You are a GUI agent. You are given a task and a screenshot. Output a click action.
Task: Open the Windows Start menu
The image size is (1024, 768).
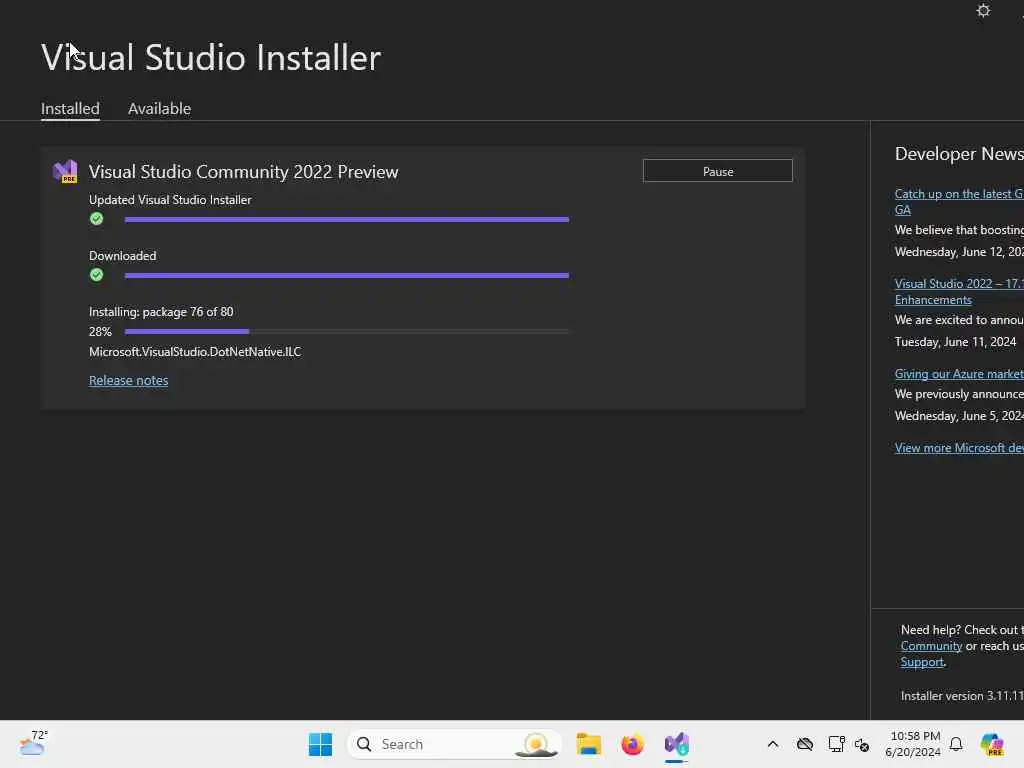320,744
